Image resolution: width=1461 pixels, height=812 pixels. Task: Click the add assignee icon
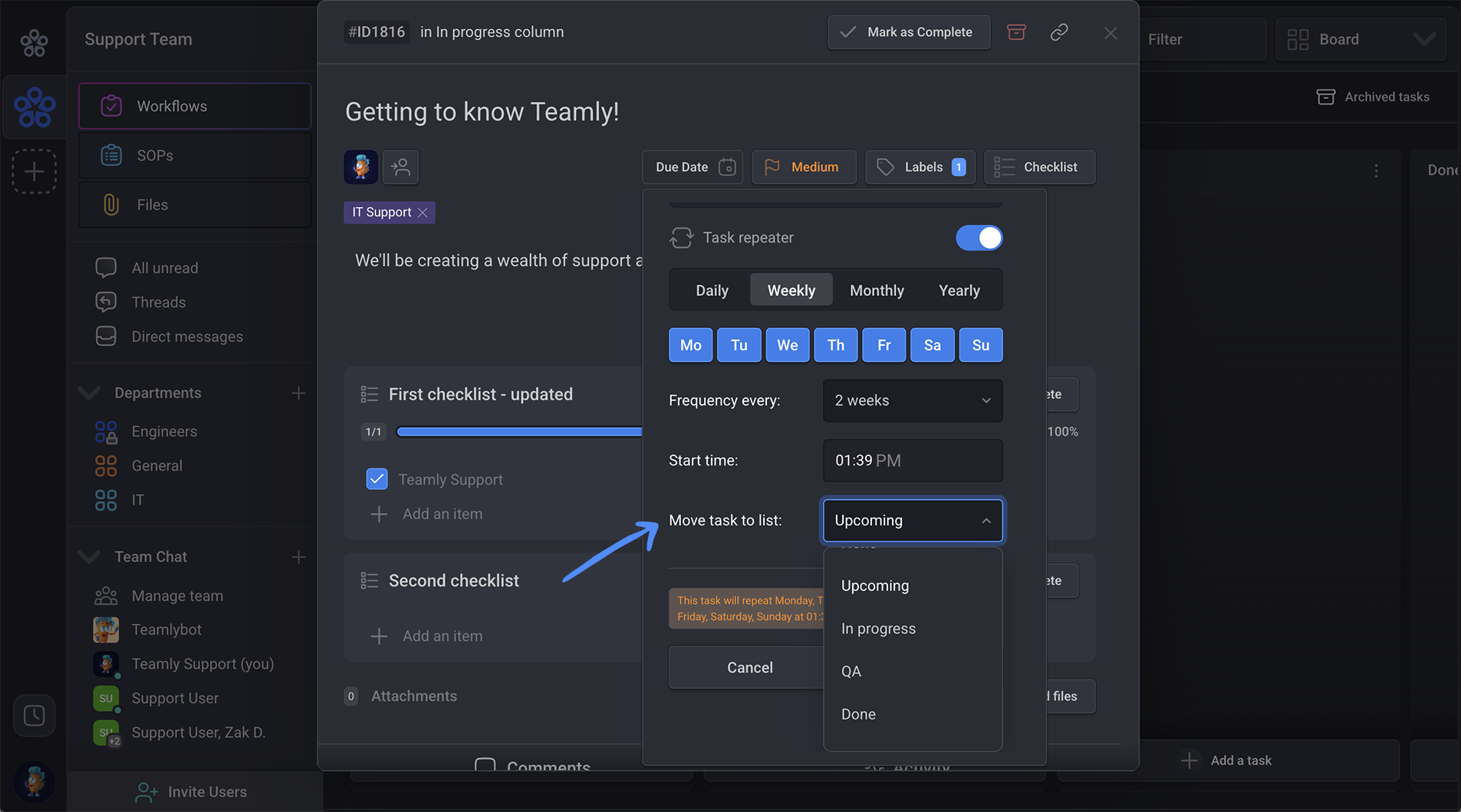coord(400,167)
